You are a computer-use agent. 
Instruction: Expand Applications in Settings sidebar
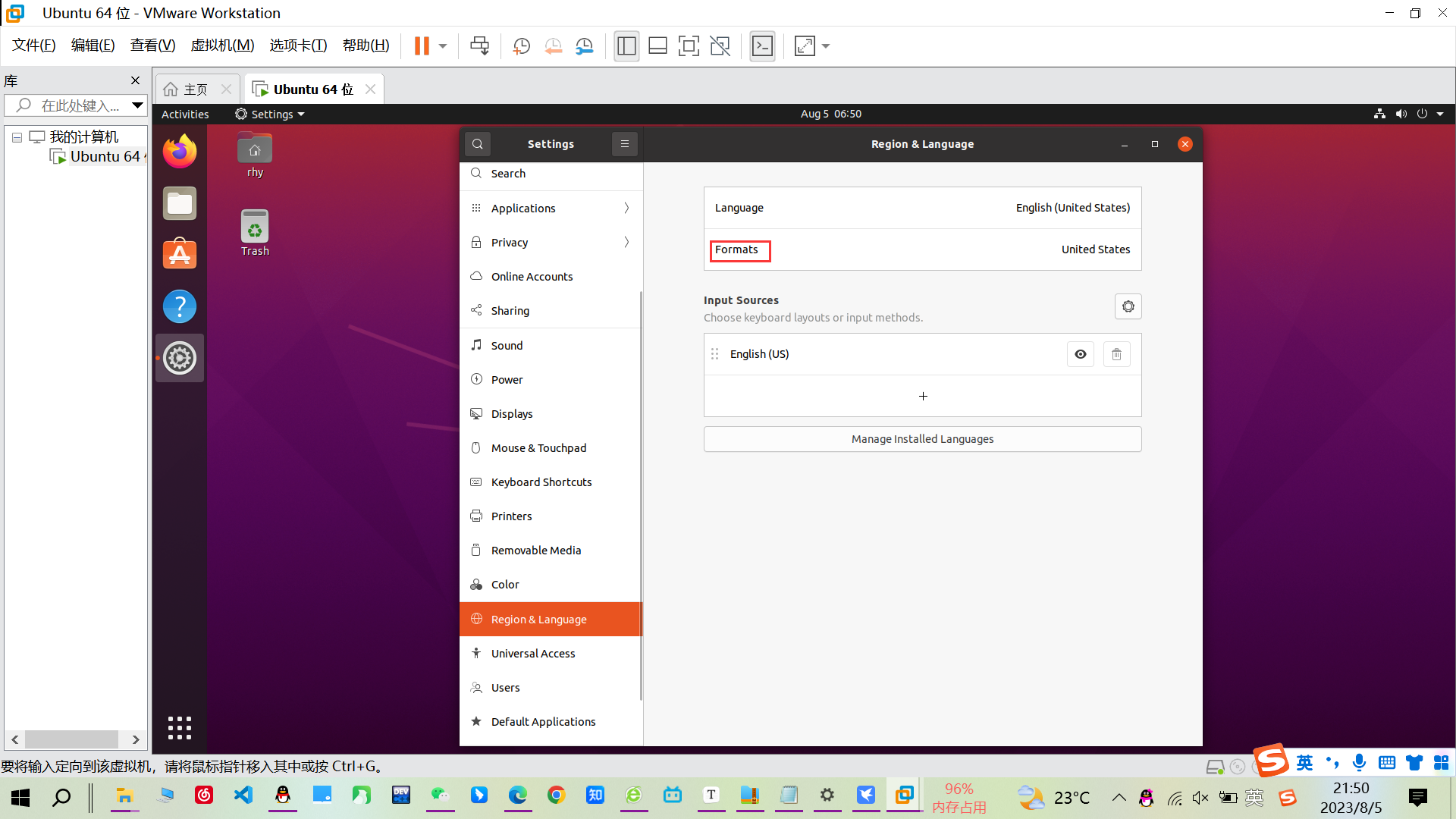click(x=551, y=208)
